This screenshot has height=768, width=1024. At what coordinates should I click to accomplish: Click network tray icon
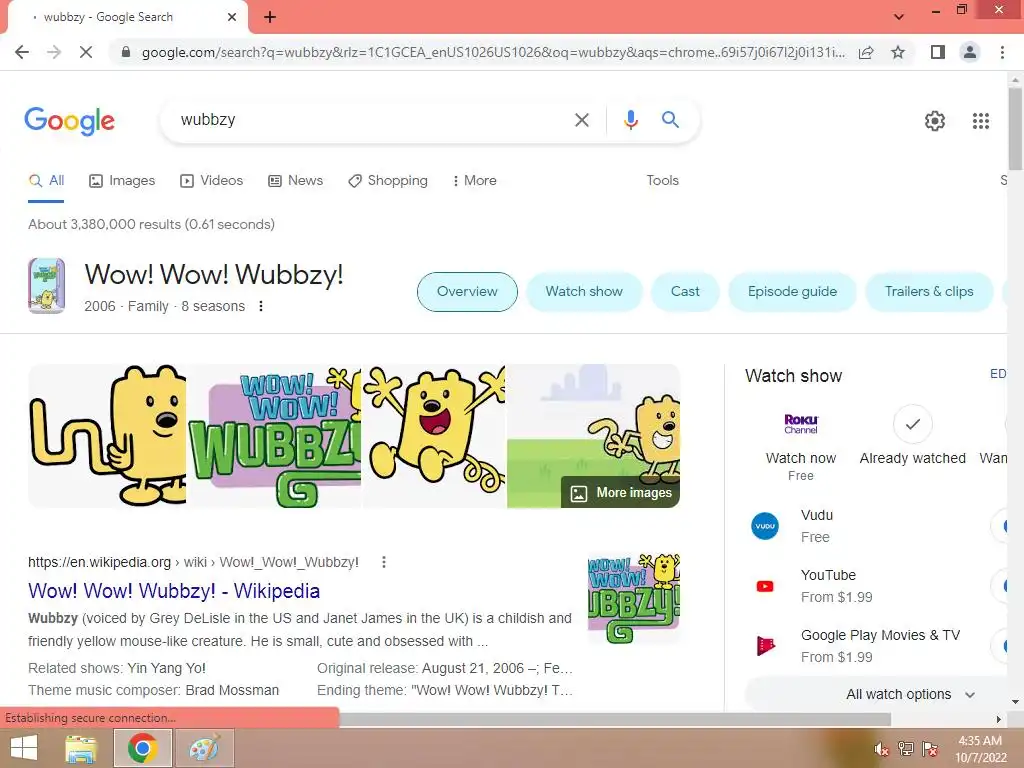click(x=906, y=748)
